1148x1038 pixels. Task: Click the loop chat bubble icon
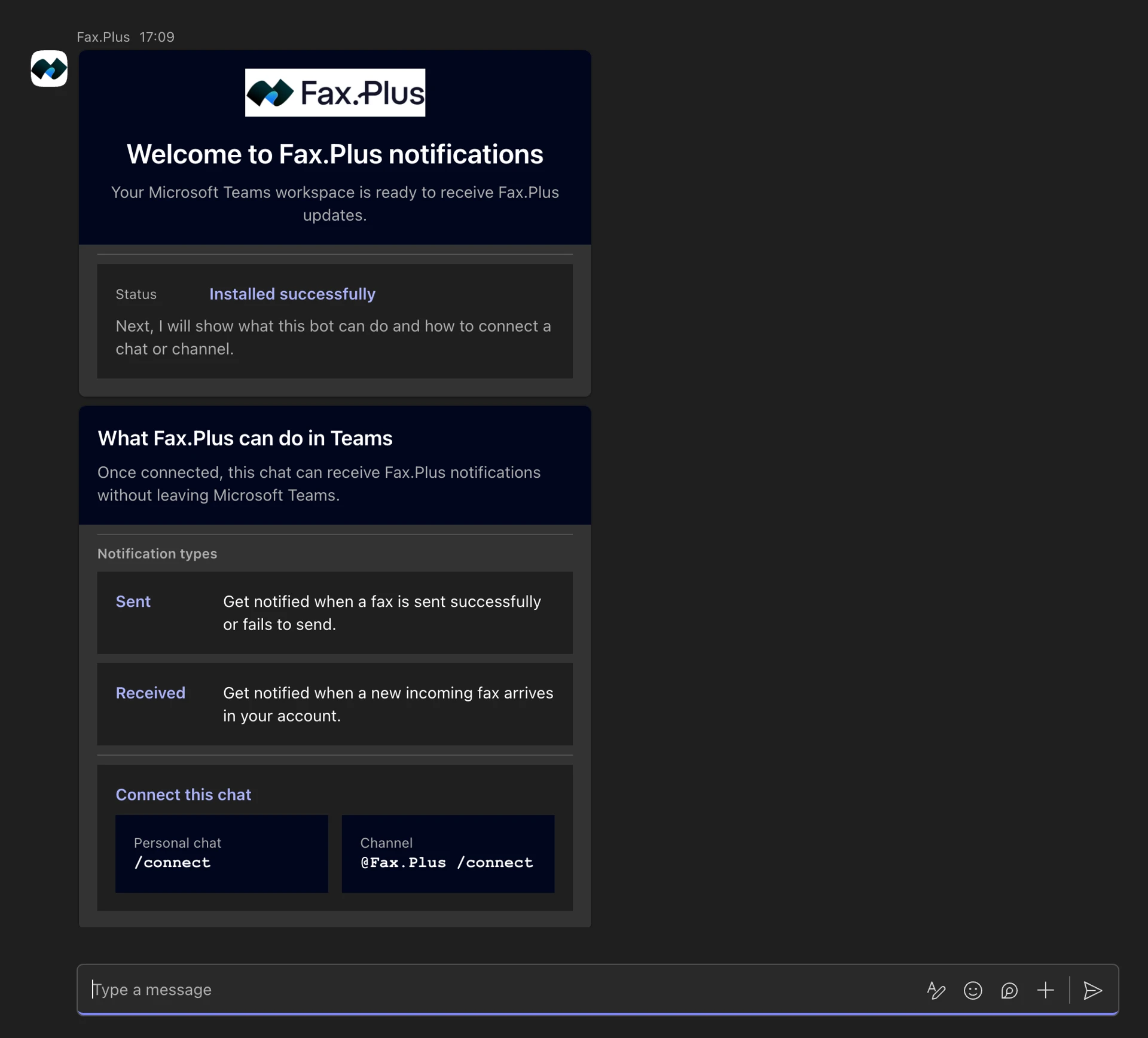point(1009,990)
